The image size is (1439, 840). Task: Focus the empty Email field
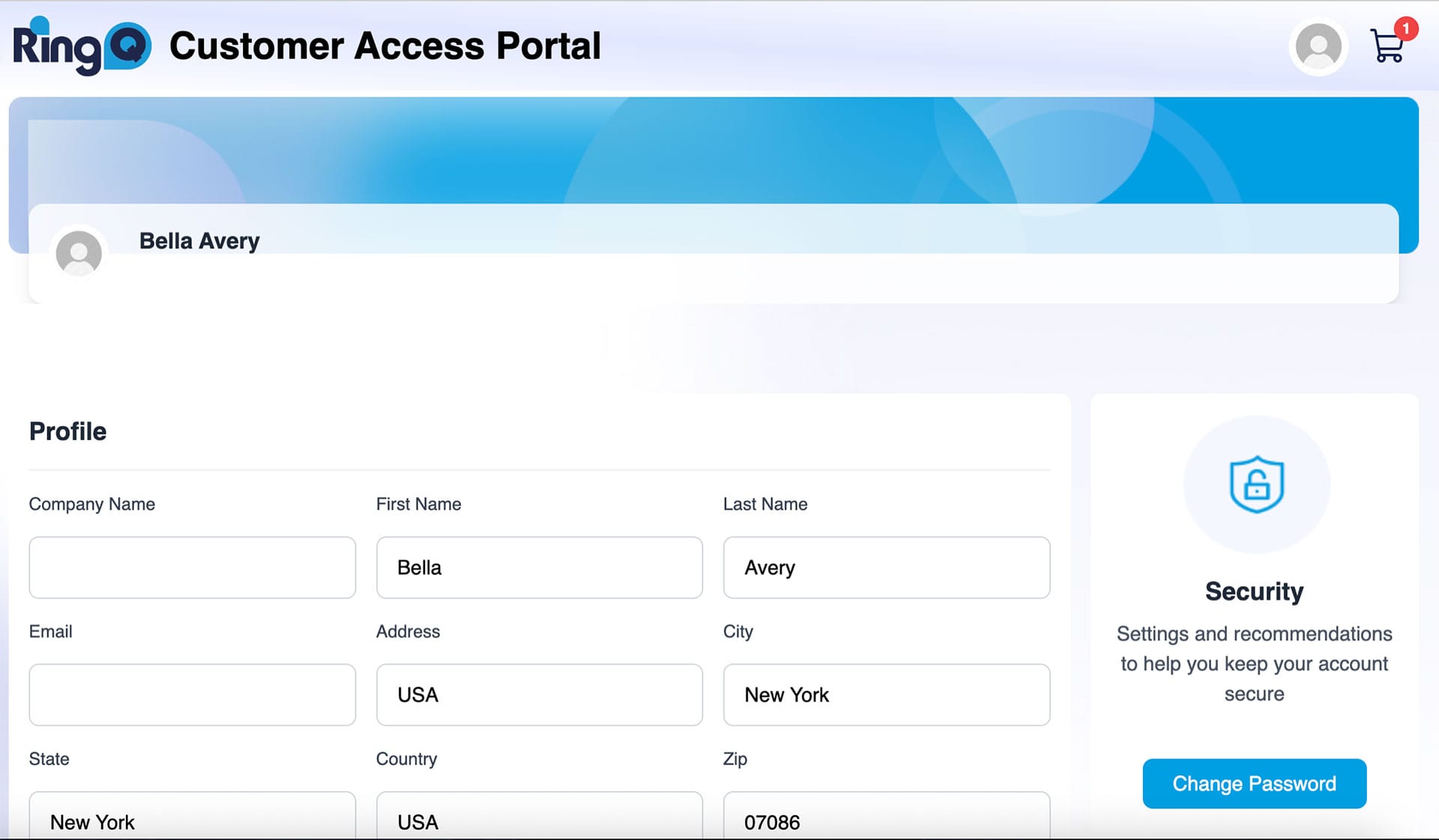(192, 695)
